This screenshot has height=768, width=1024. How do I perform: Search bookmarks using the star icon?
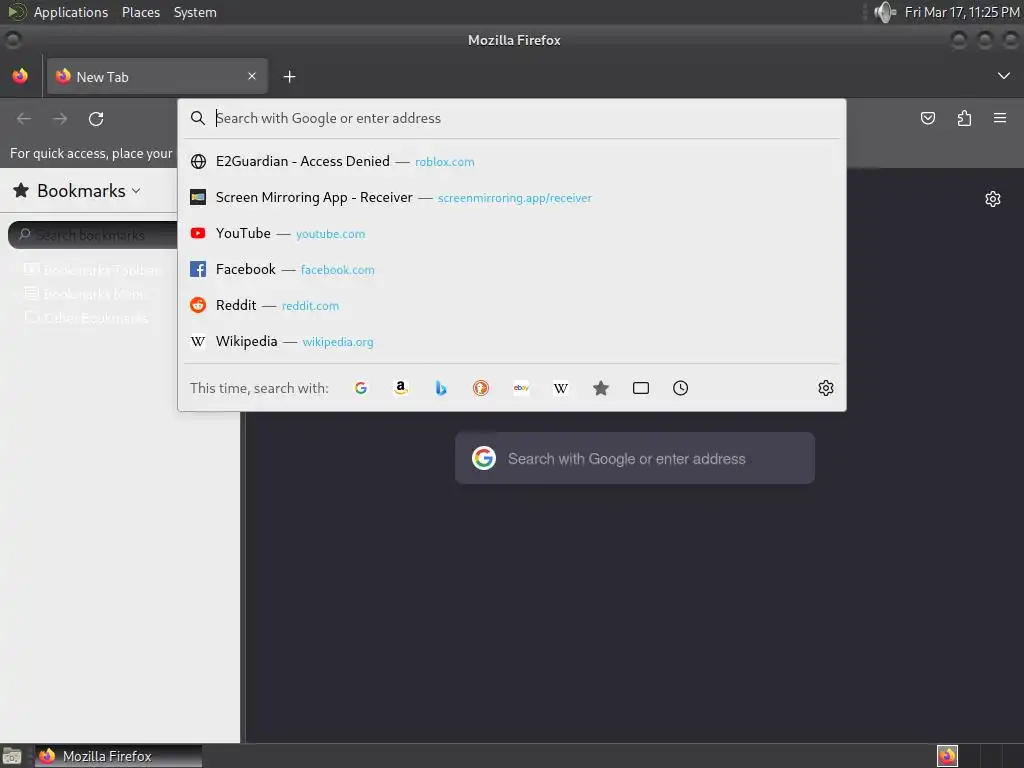point(601,388)
